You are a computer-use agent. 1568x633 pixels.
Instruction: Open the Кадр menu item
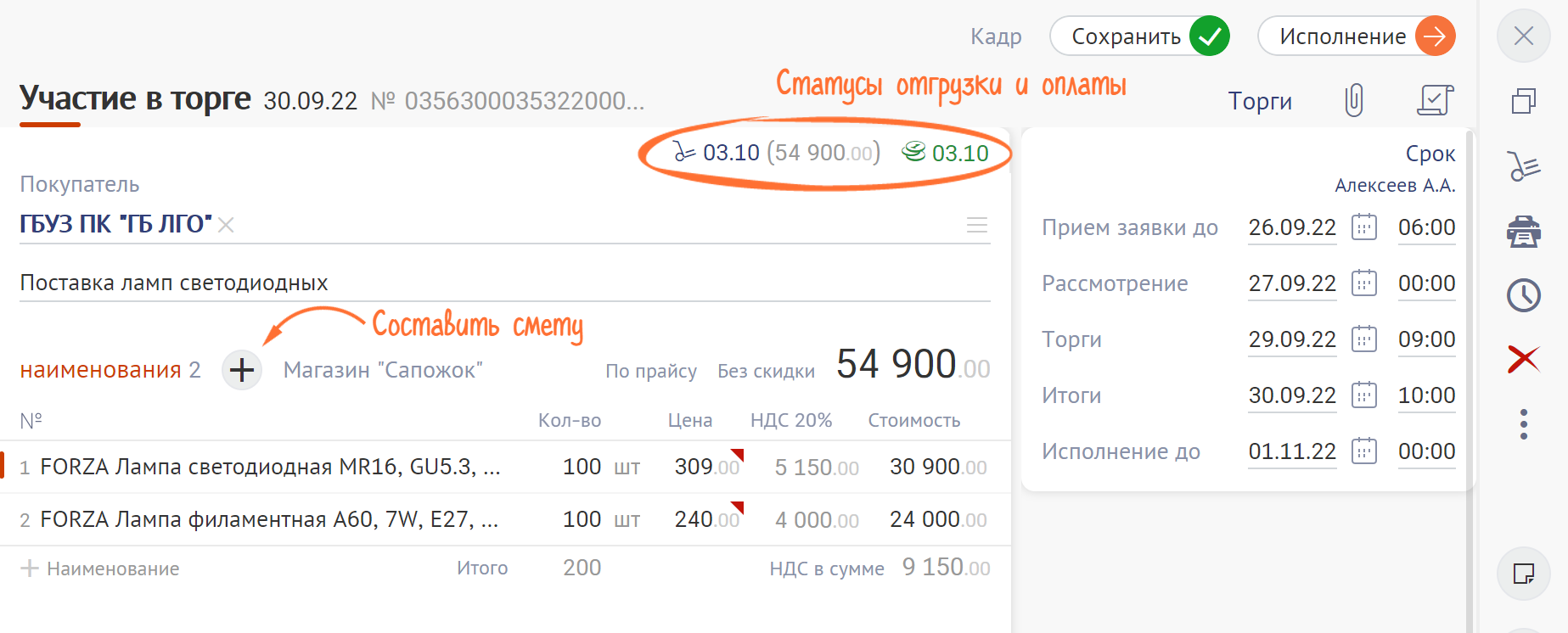pos(996,36)
